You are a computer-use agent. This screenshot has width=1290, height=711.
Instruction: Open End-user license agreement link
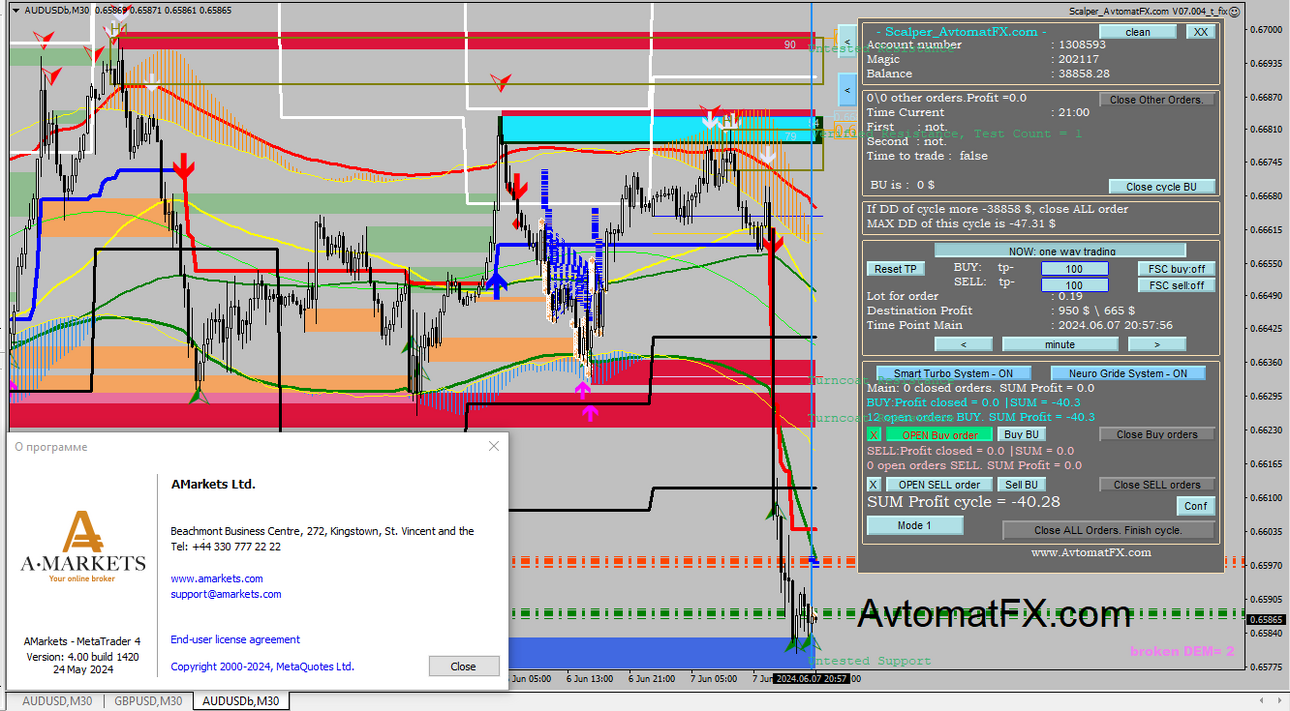pos(235,640)
